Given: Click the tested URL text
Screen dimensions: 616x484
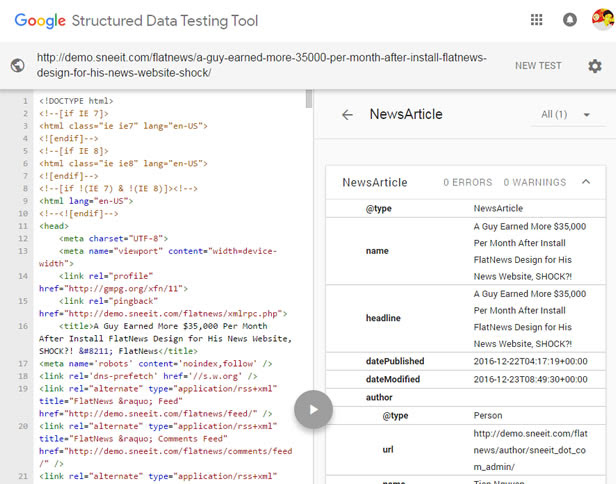Looking at the screenshot, I should pos(260,66).
